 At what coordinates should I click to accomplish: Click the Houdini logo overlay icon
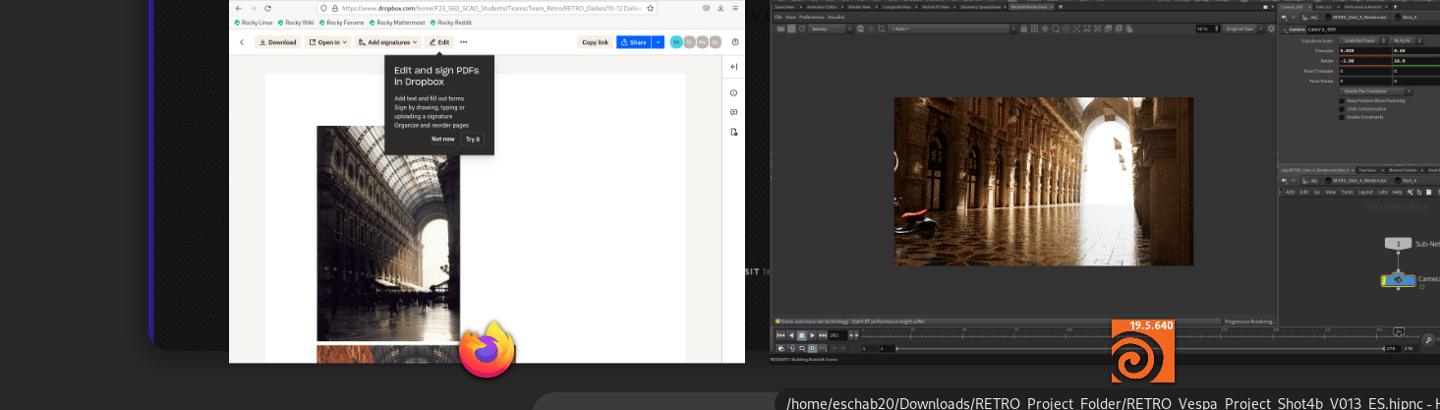point(1143,351)
